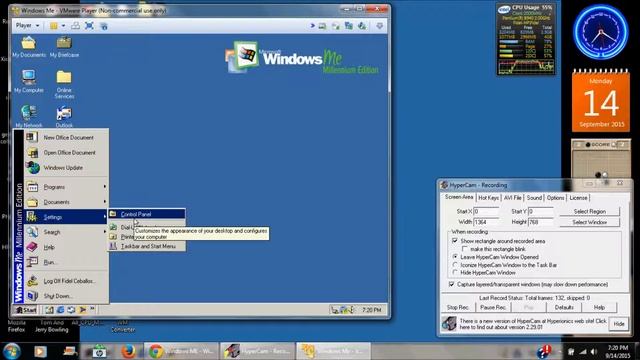Click the Start Y input field

540,211
